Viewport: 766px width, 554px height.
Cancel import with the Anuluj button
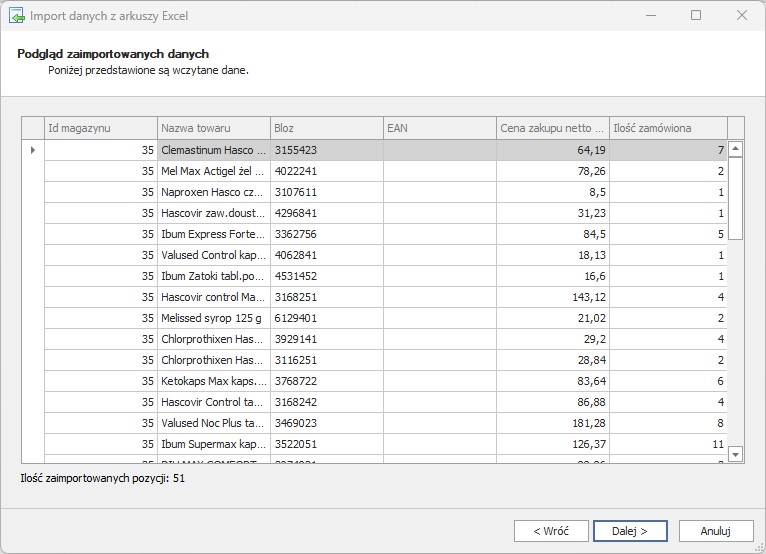point(715,531)
